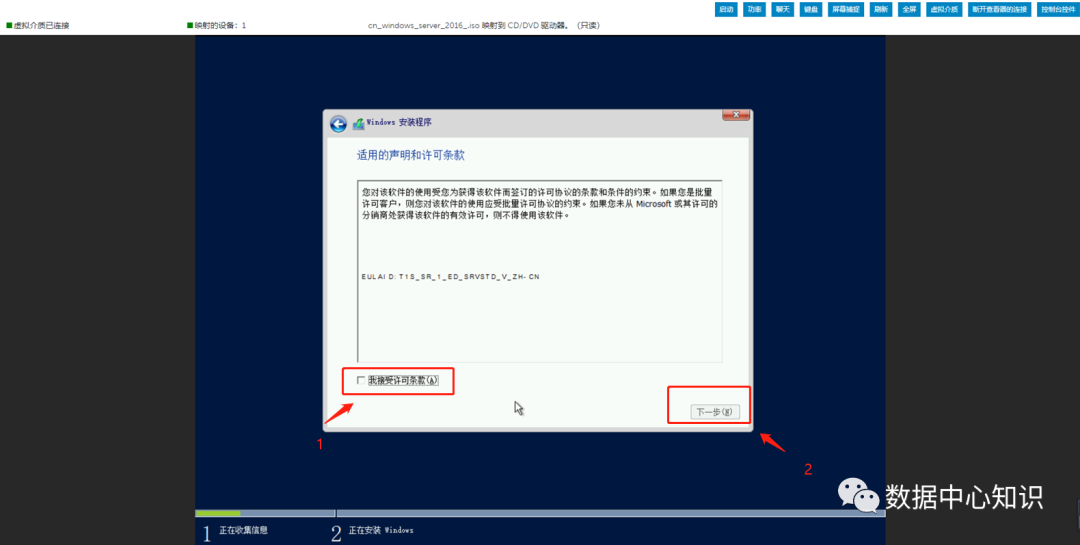Click inside the license terms text box
This screenshot has width=1080, height=545.
[539, 271]
